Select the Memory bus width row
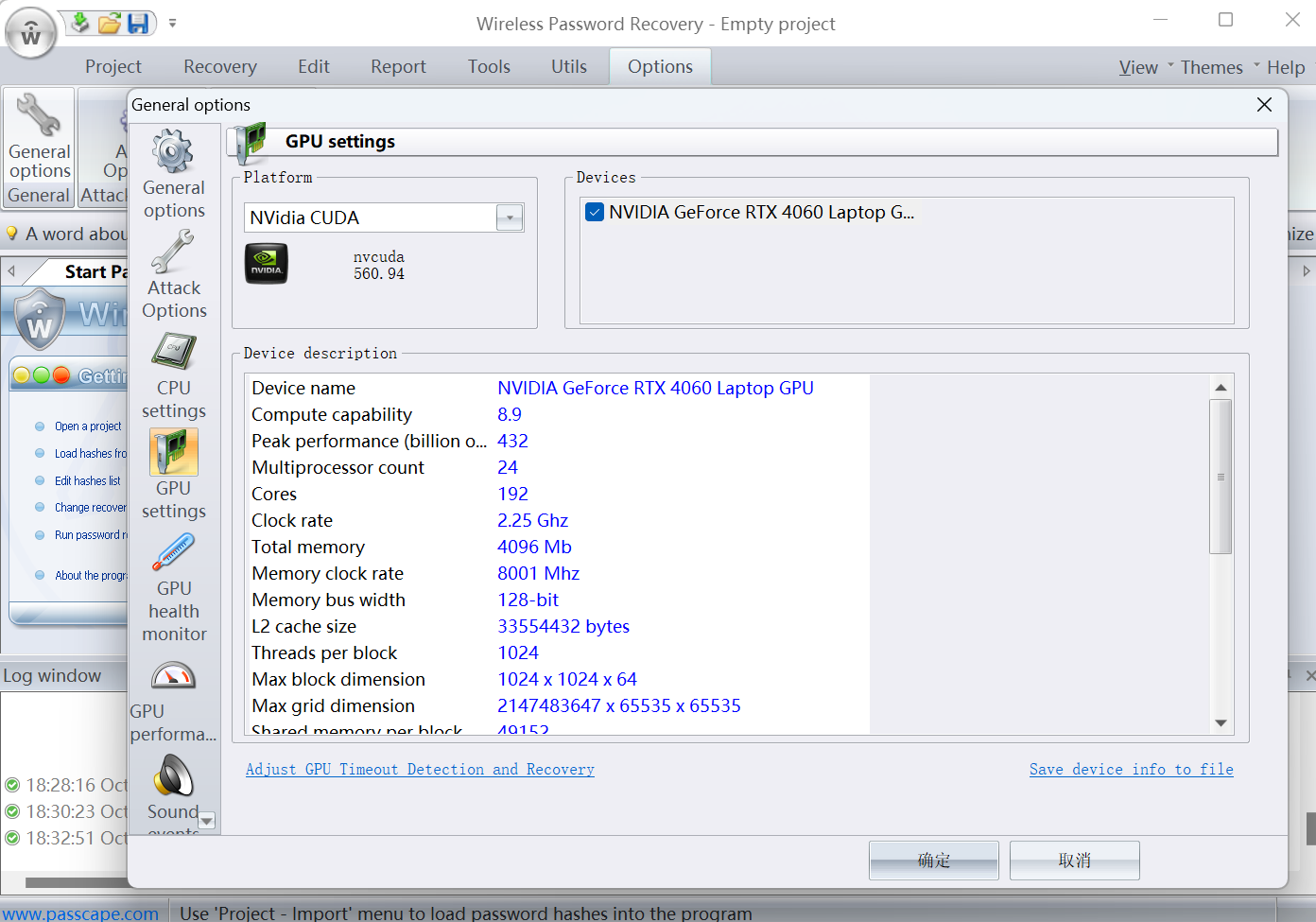This screenshot has height=922, width=1316. [x=557, y=600]
